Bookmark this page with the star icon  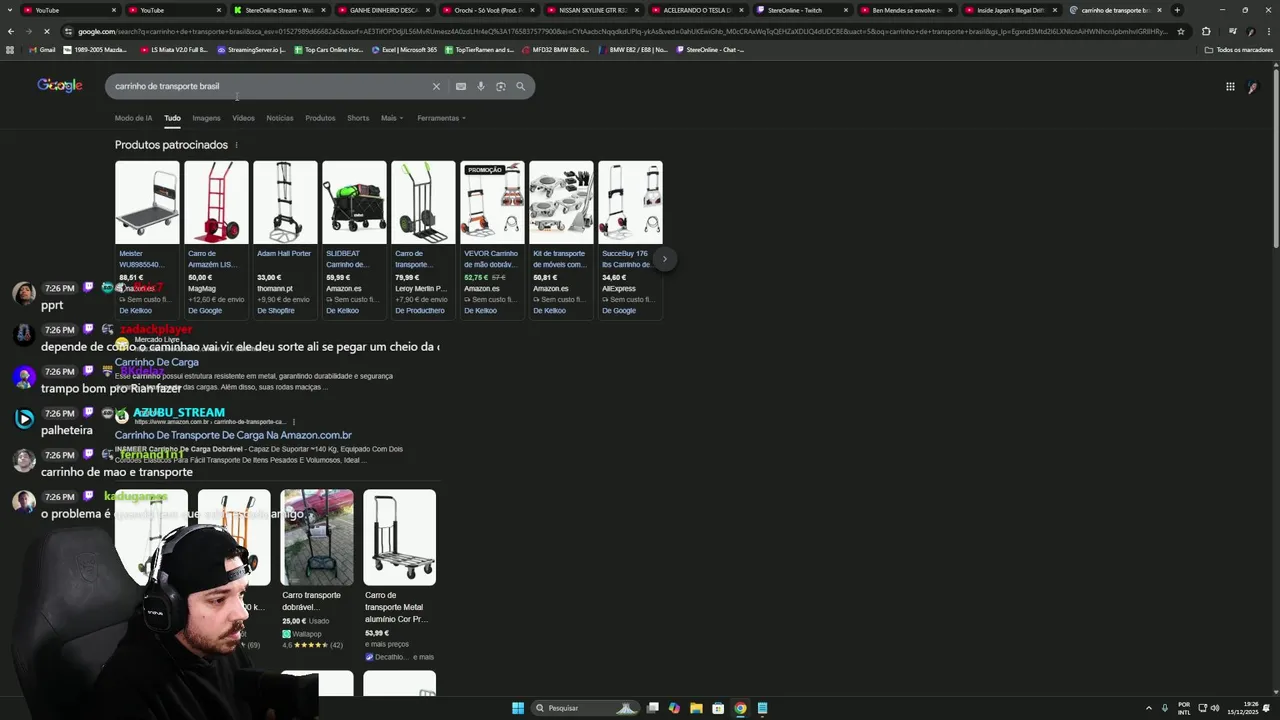pyautogui.click(x=1181, y=31)
